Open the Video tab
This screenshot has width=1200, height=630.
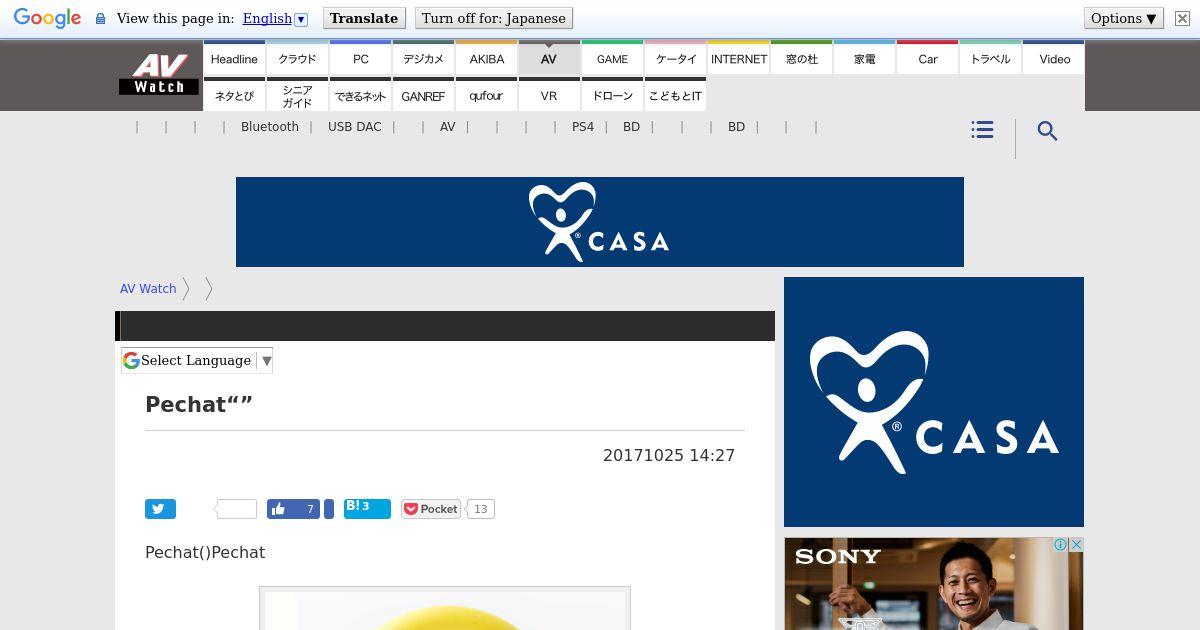[1054, 58]
